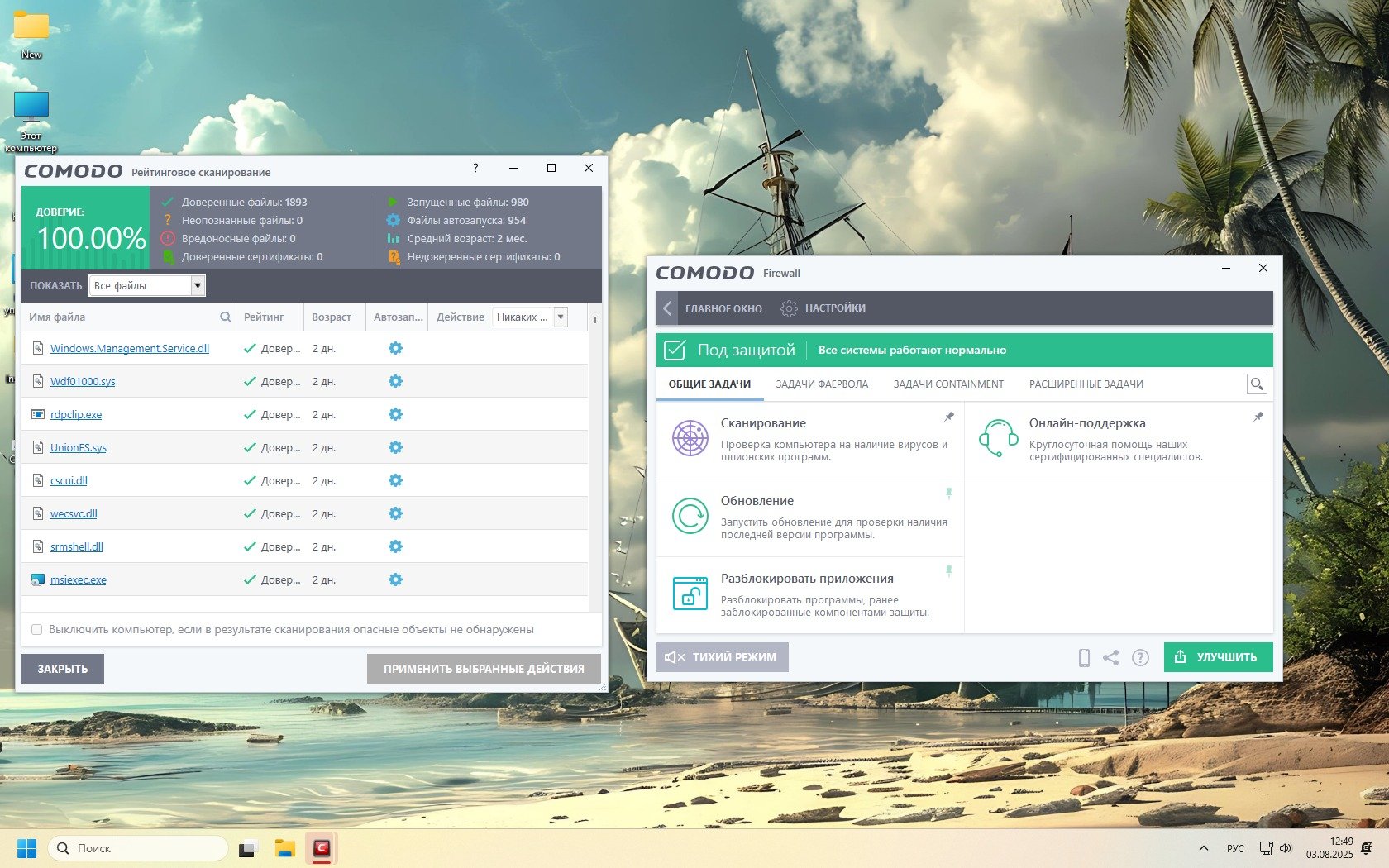Image resolution: width=1389 pixels, height=868 pixels.
Task: Enable shutdown computer after scan checkbox
Action: tap(36, 630)
